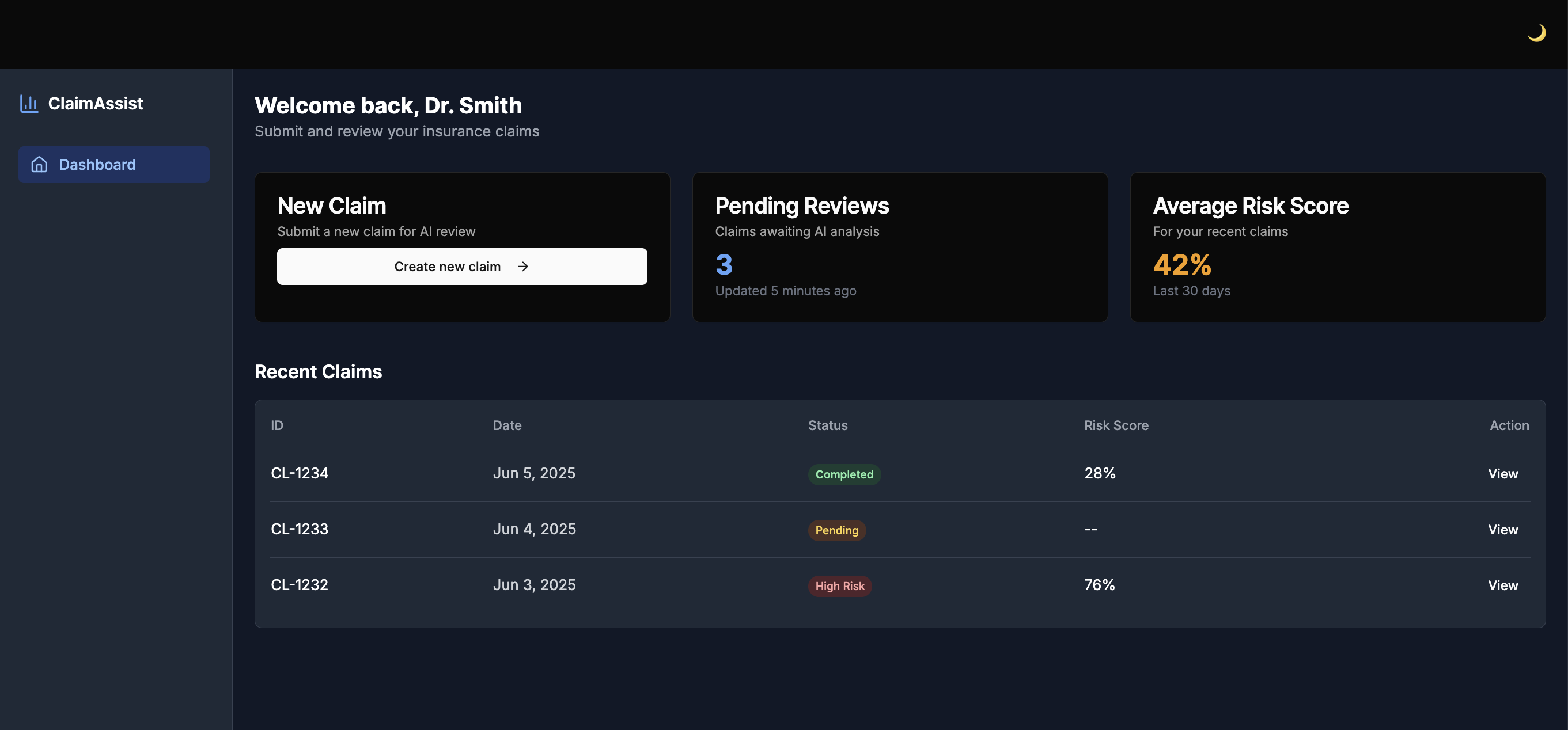View claim CL-1232
1568x730 pixels.
[1502, 585]
